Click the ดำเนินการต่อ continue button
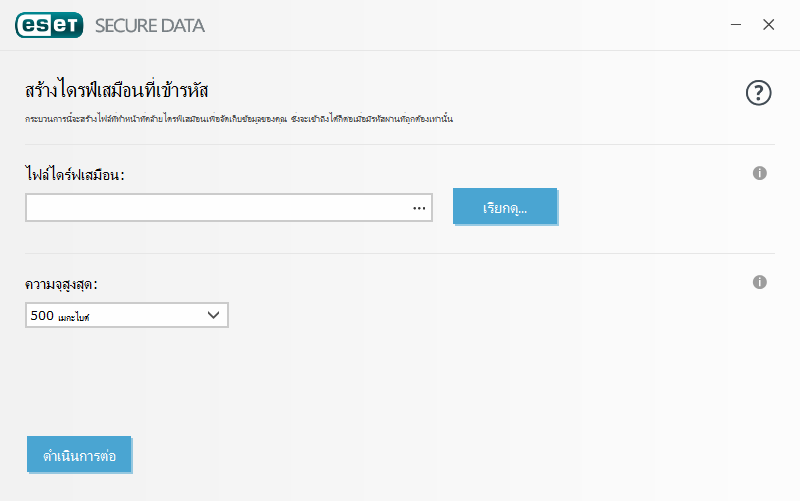Image resolution: width=800 pixels, height=501 pixels. tap(79, 454)
